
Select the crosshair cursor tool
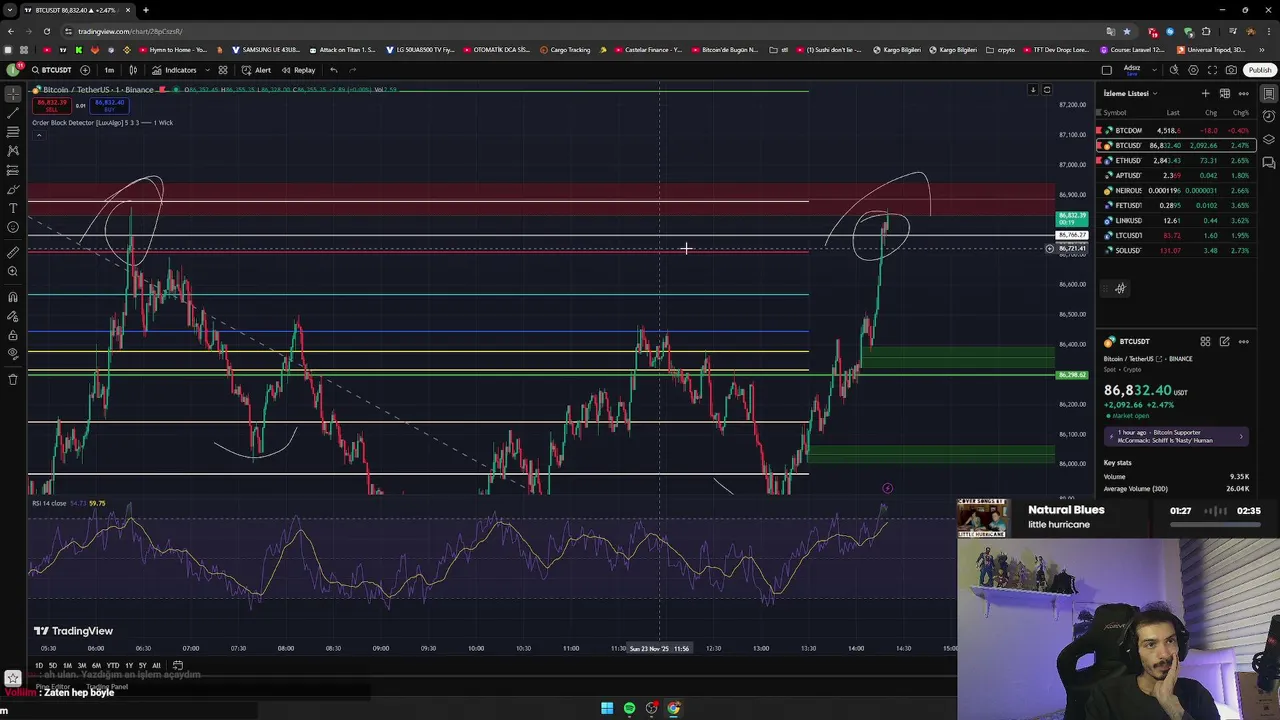click(13, 94)
